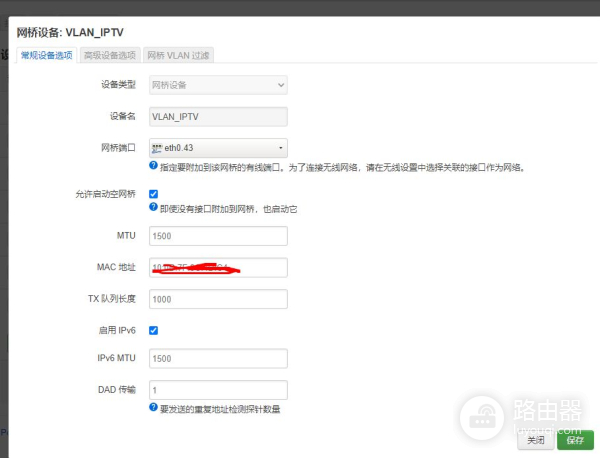Click the IPv6 MTU input field
The height and width of the screenshot is (458, 600).
[218, 359]
